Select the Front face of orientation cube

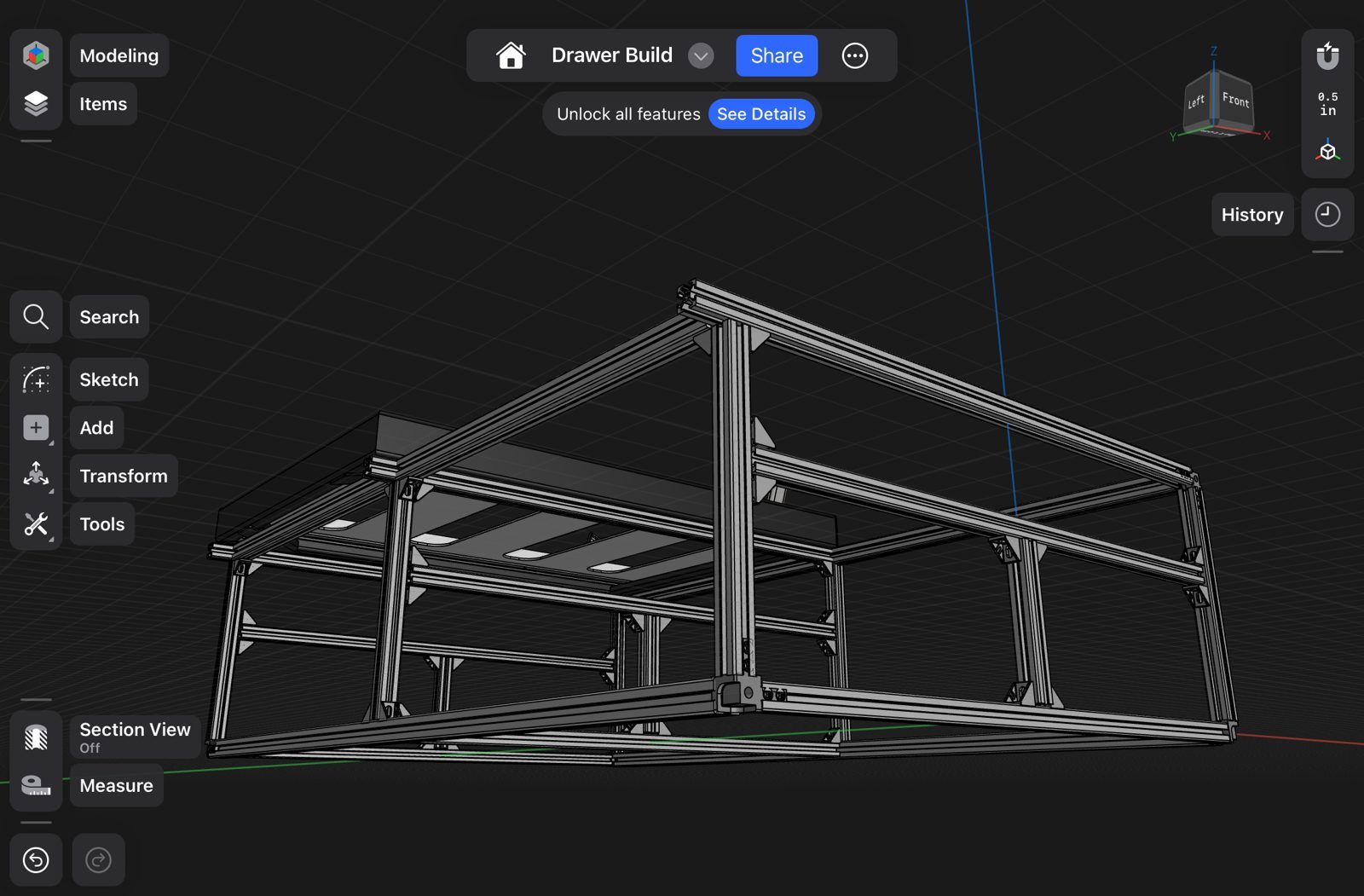(x=1236, y=101)
